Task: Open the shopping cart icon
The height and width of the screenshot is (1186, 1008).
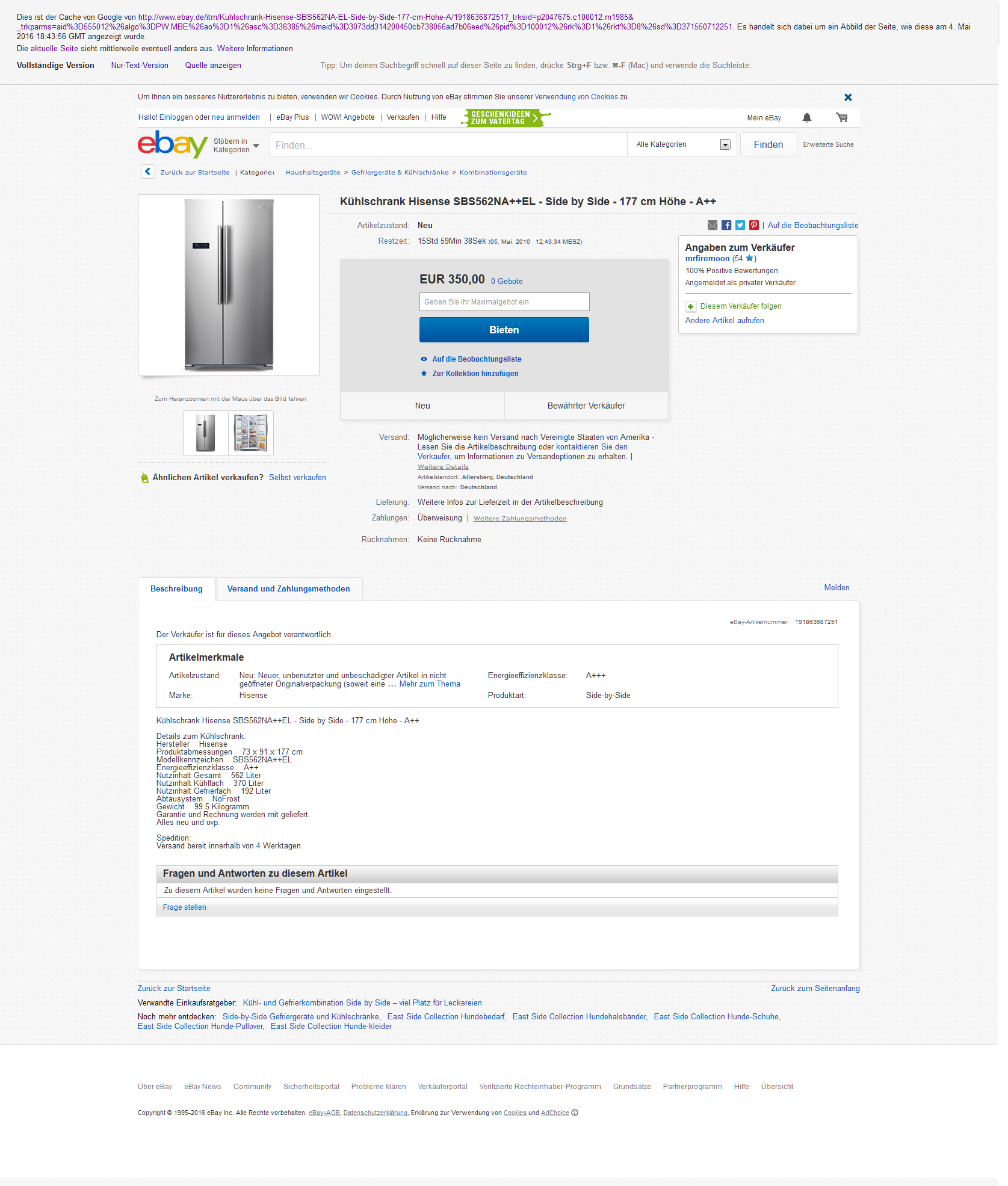Action: [842, 118]
